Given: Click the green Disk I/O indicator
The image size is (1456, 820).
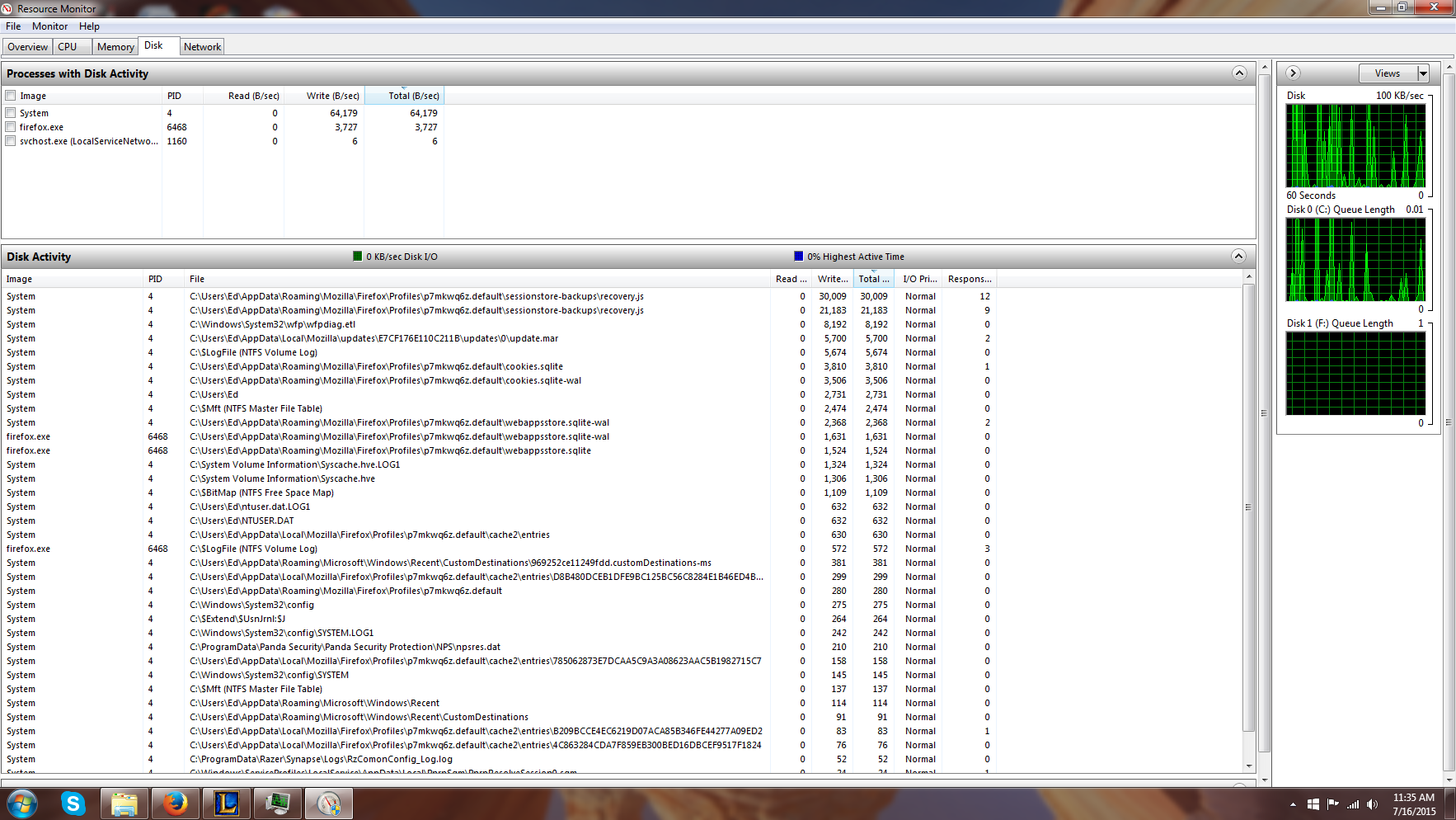Looking at the screenshot, I should pos(358,257).
